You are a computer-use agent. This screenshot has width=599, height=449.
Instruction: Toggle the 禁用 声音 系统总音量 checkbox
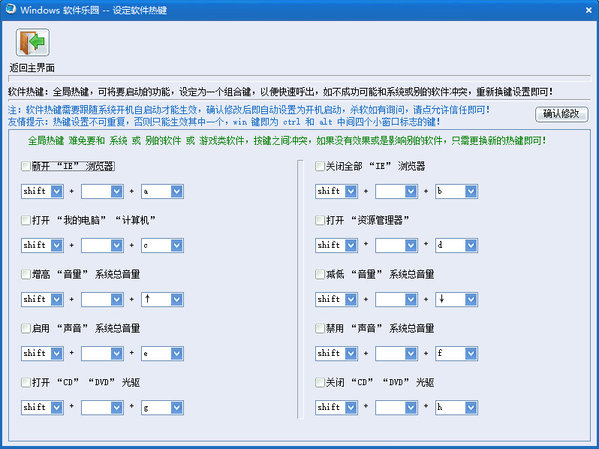click(x=320, y=328)
